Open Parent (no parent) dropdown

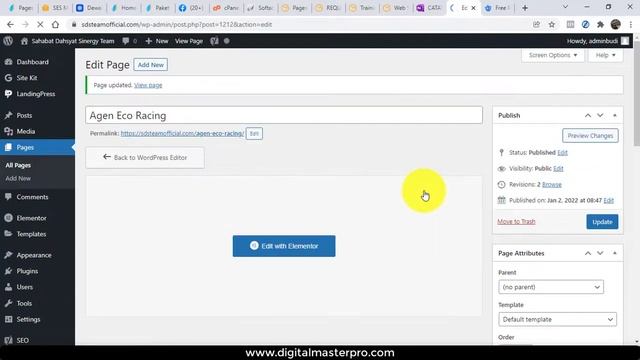pyautogui.click(x=551, y=287)
